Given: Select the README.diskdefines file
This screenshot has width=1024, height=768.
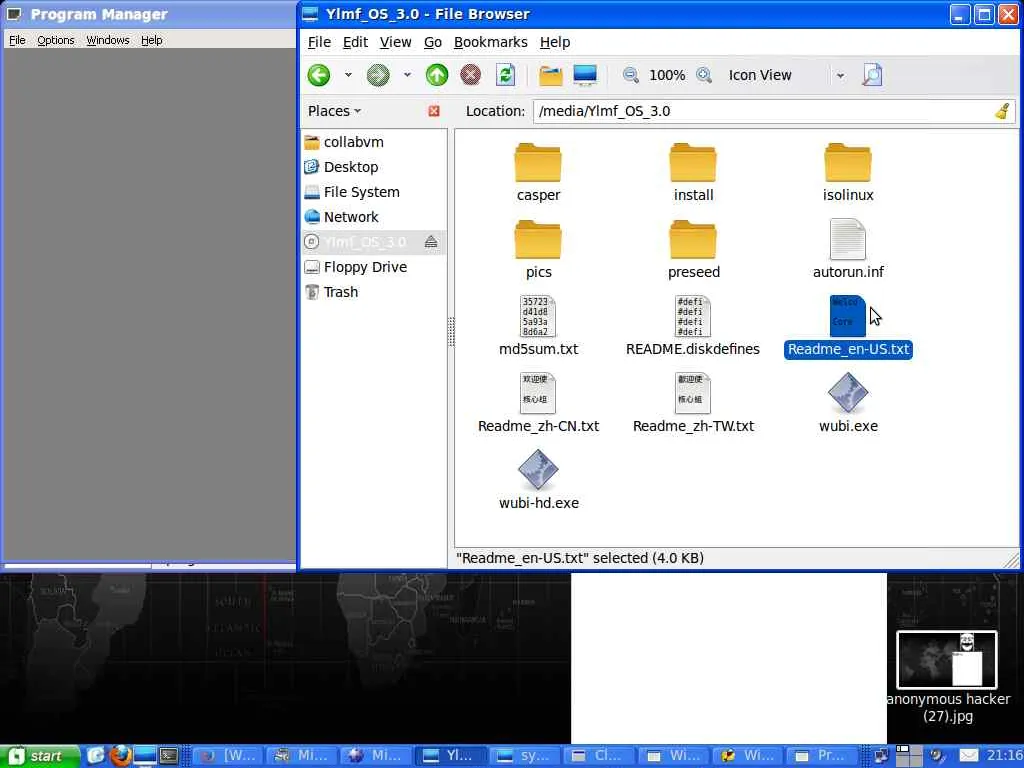Looking at the screenshot, I should click(693, 325).
